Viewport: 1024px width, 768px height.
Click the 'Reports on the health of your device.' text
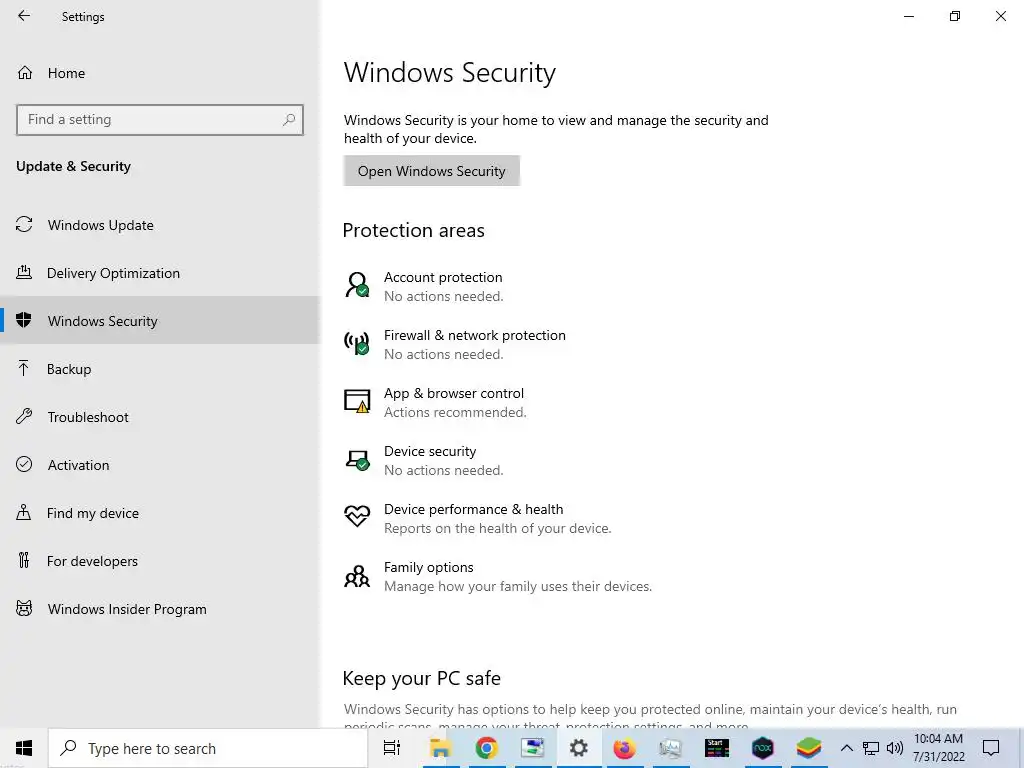click(498, 528)
